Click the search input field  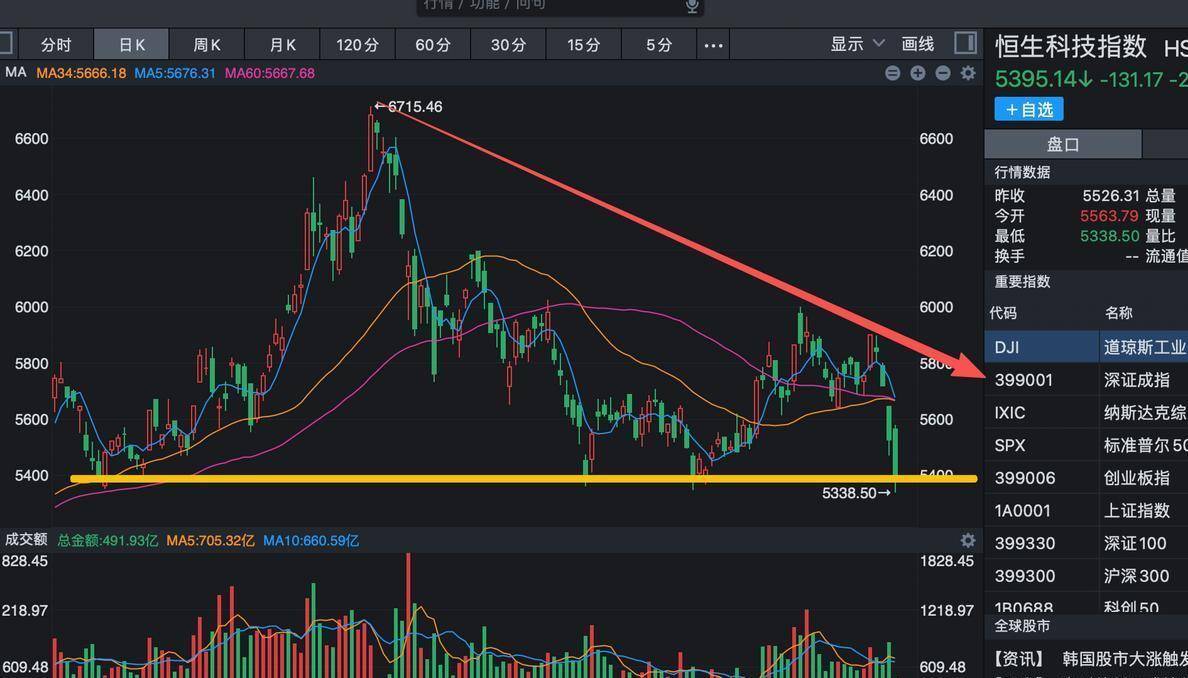tap(550, 6)
